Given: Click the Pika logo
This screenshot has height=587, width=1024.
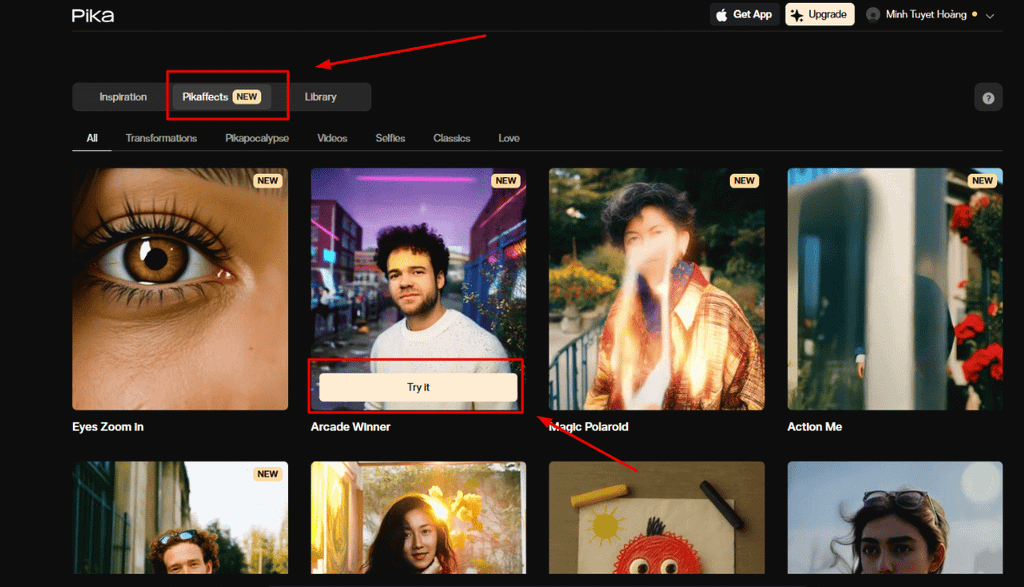Looking at the screenshot, I should click(x=93, y=15).
